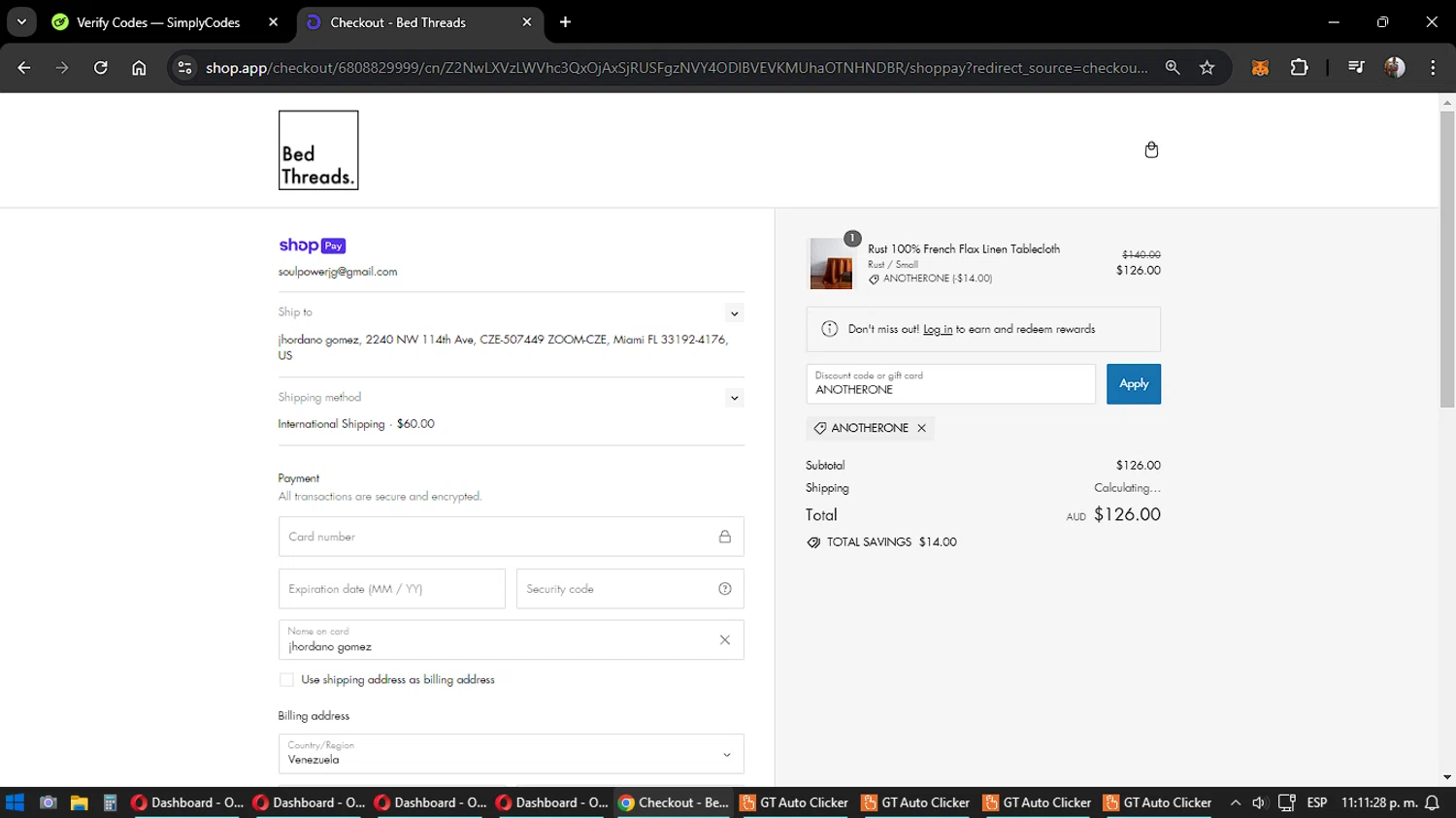This screenshot has height=818, width=1456.
Task: Click the Log in link for rewards
Action: pos(938,330)
